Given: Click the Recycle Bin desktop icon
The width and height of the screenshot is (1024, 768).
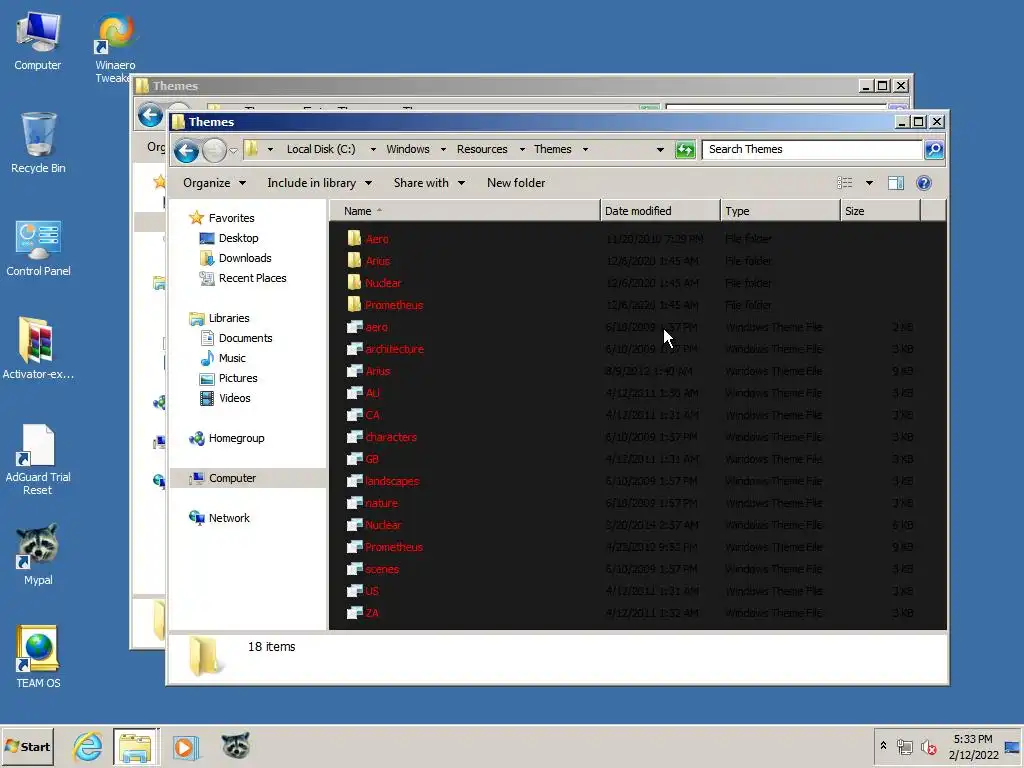Looking at the screenshot, I should coord(38,142).
